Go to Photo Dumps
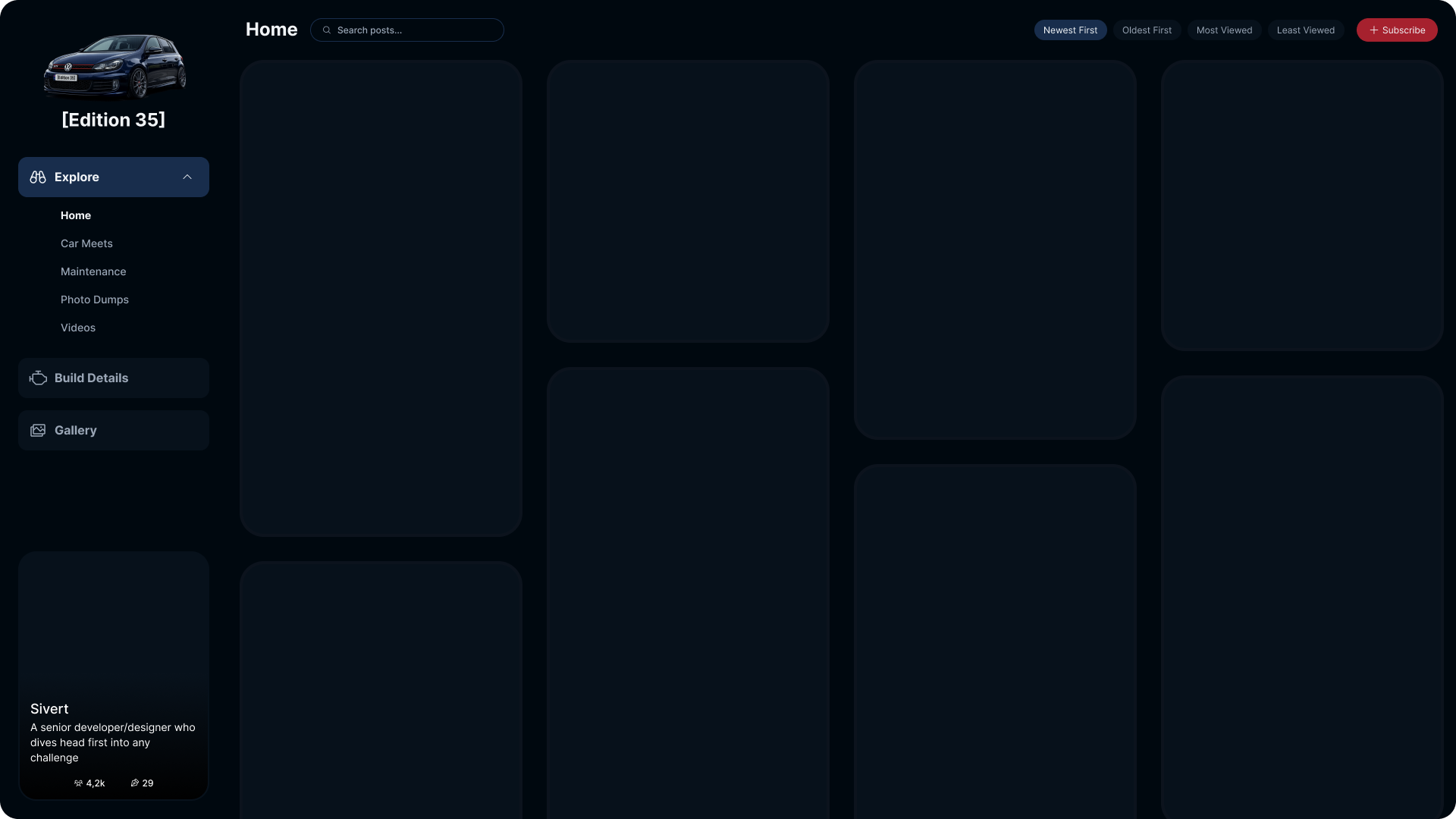The image size is (1456, 819). [95, 300]
